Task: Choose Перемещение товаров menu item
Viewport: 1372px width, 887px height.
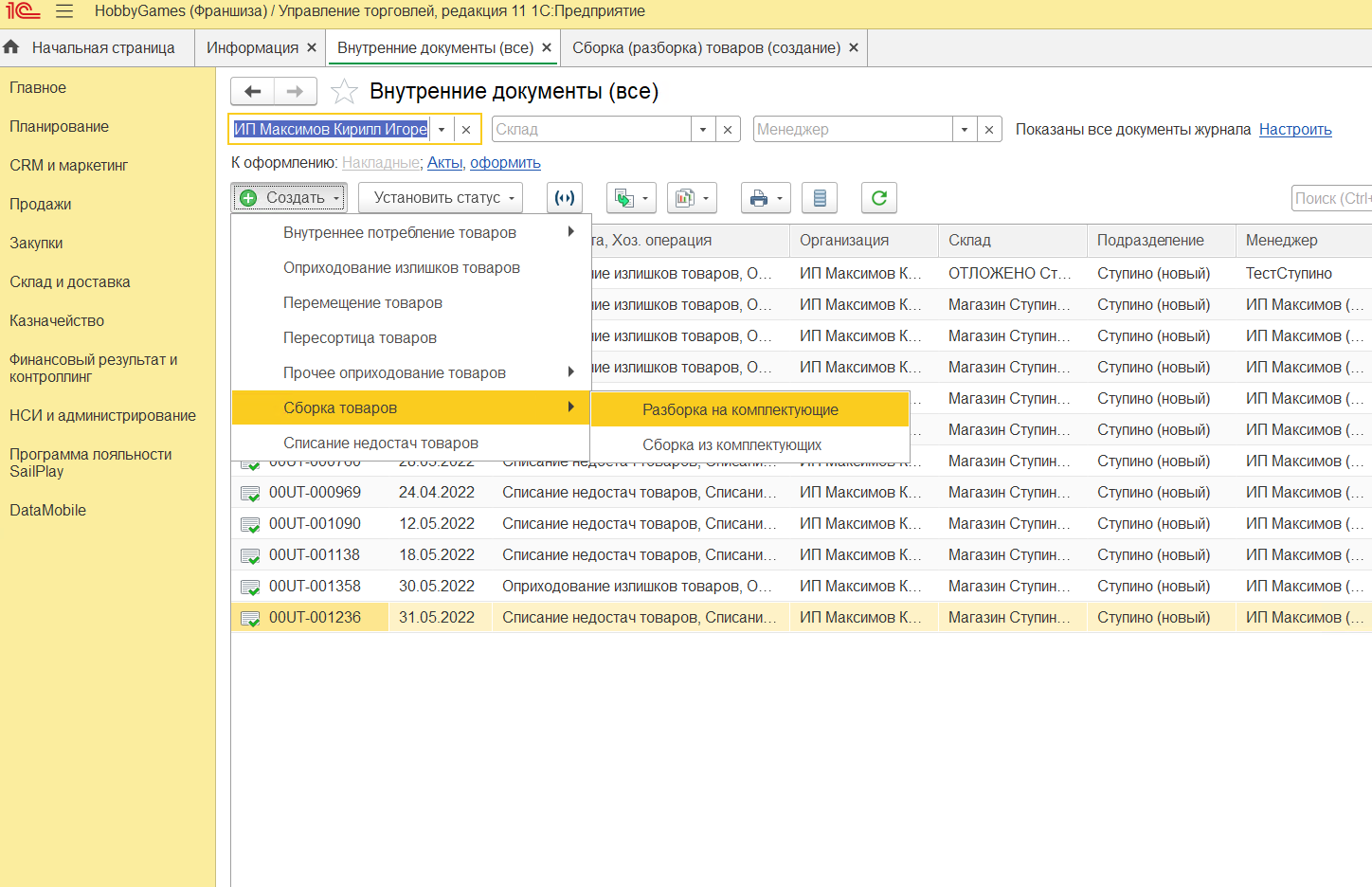Action: [x=410, y=302]
